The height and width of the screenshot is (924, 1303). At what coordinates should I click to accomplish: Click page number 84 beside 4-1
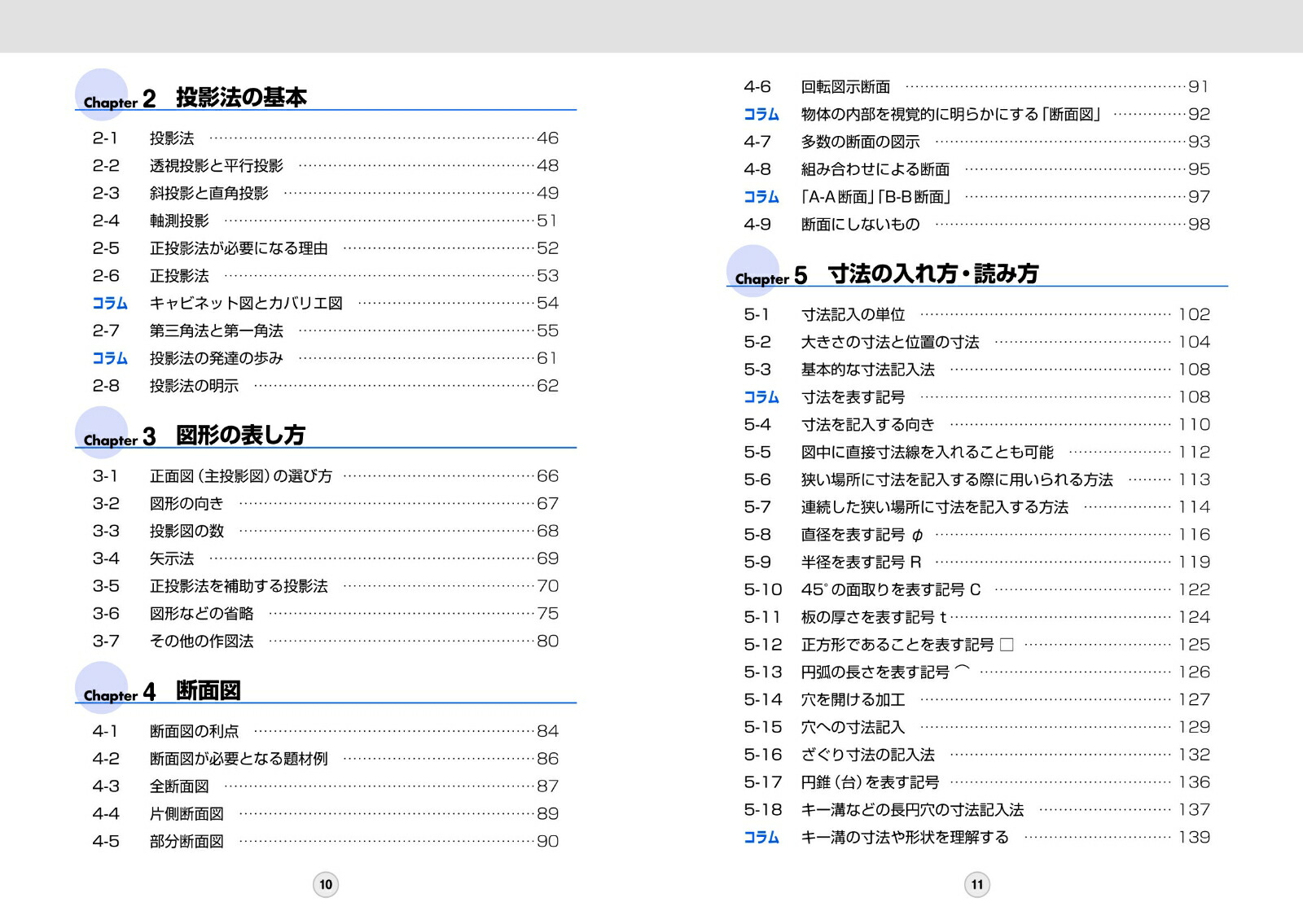click(x=548, y=732)
